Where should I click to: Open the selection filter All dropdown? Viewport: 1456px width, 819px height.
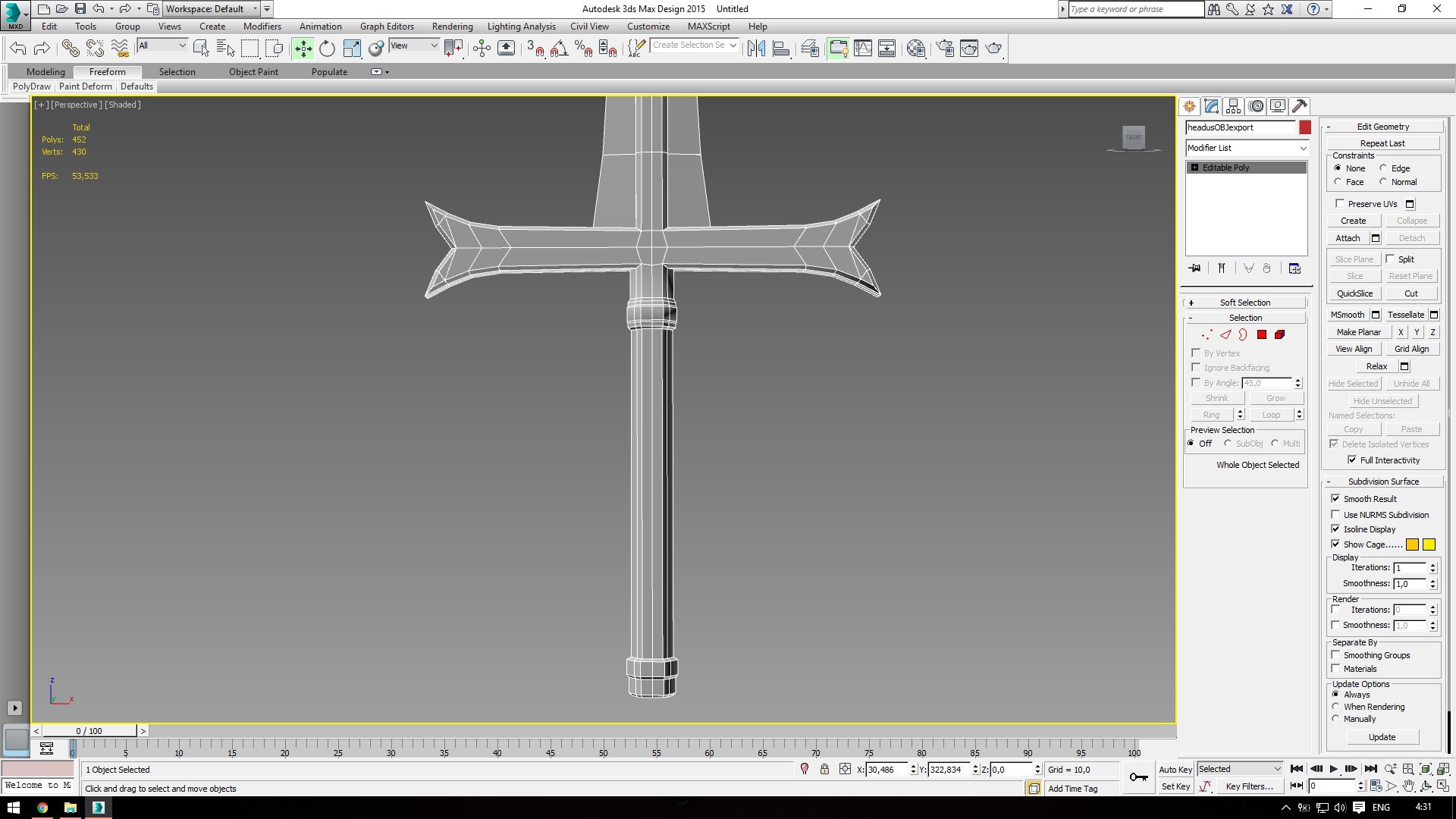click(162, 45)
